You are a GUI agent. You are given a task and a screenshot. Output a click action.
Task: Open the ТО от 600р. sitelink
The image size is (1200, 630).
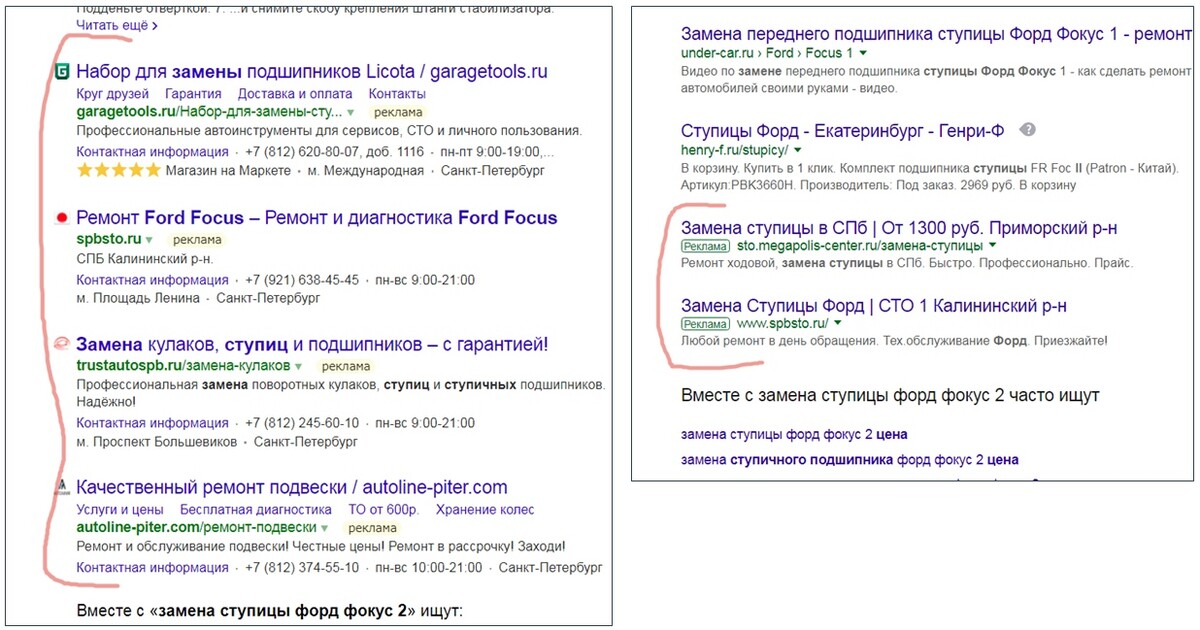pyautogui.click(x=383, y=509)
